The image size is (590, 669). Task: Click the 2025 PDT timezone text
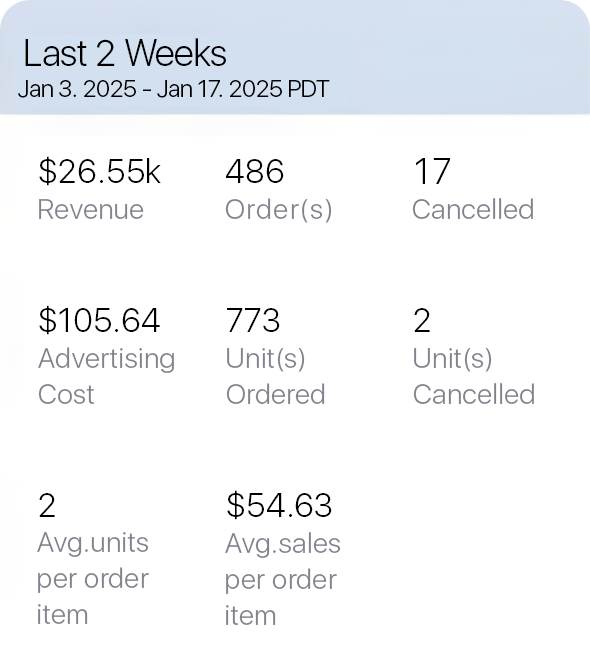[x=279, y=89]
